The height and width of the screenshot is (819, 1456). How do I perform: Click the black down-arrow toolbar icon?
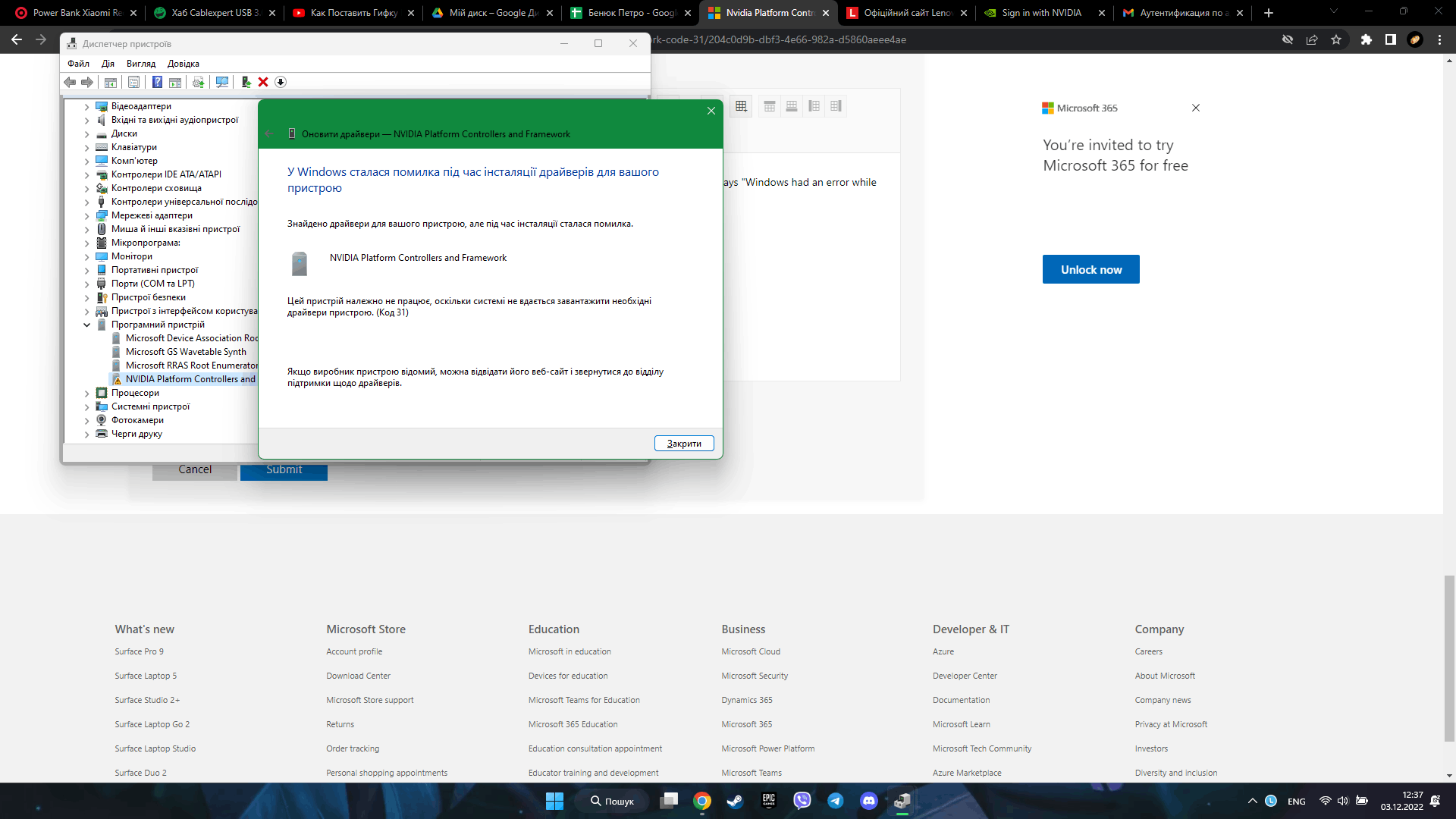coord(281,82)
